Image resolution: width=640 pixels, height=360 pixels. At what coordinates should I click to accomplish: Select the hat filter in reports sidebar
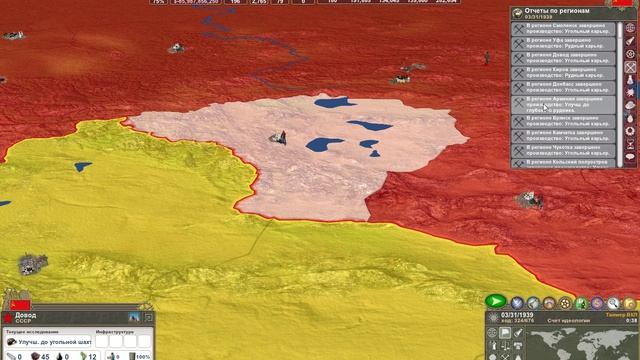click(630, 105)
